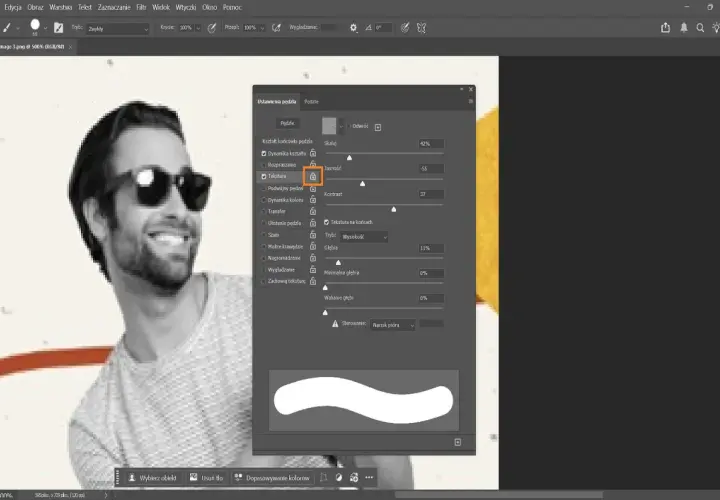
Task: Open the texture pattern picker arrow
Action: [x=341, y=126]
